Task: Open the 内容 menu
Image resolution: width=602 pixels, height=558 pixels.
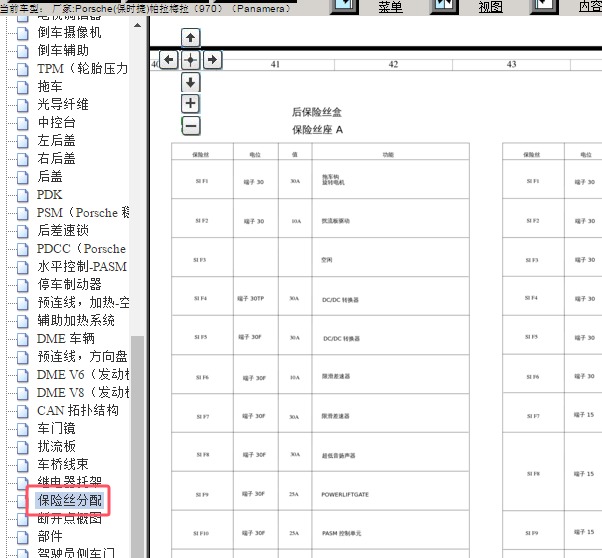Action: pyautogui.click(x=590, y=7)
